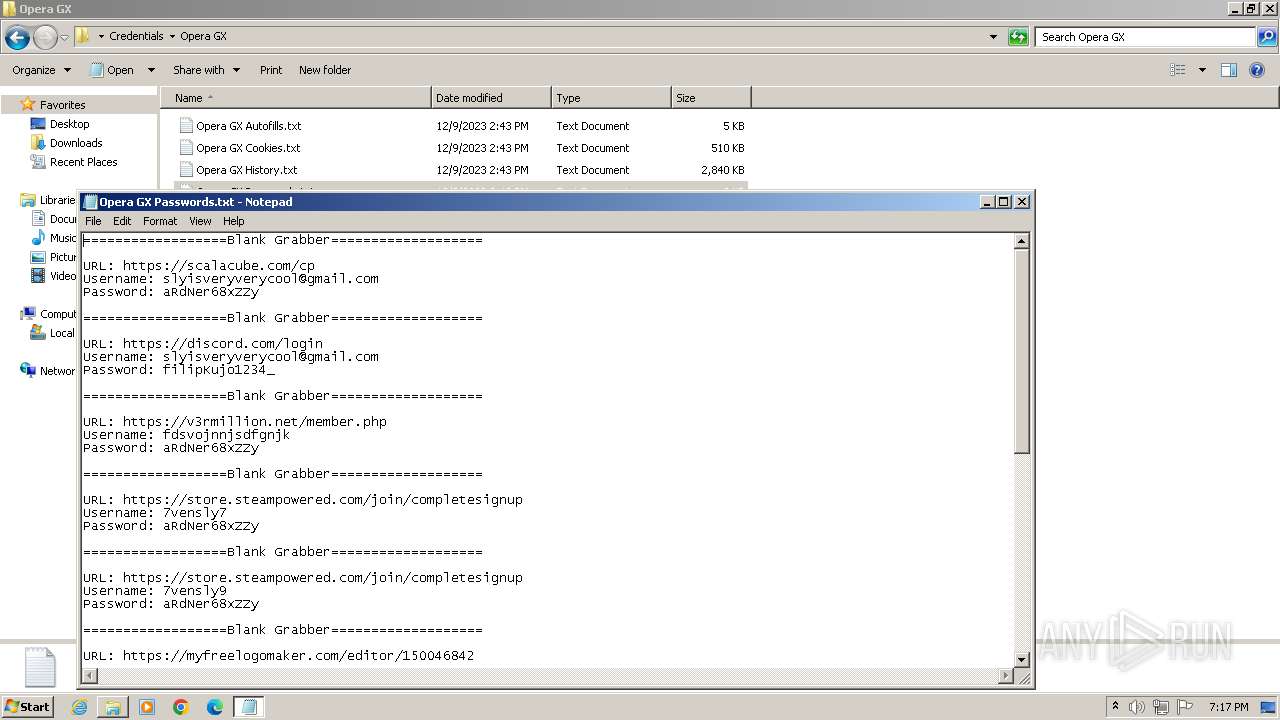Open the Action Center flag icon

click(x=1185, y=707)
